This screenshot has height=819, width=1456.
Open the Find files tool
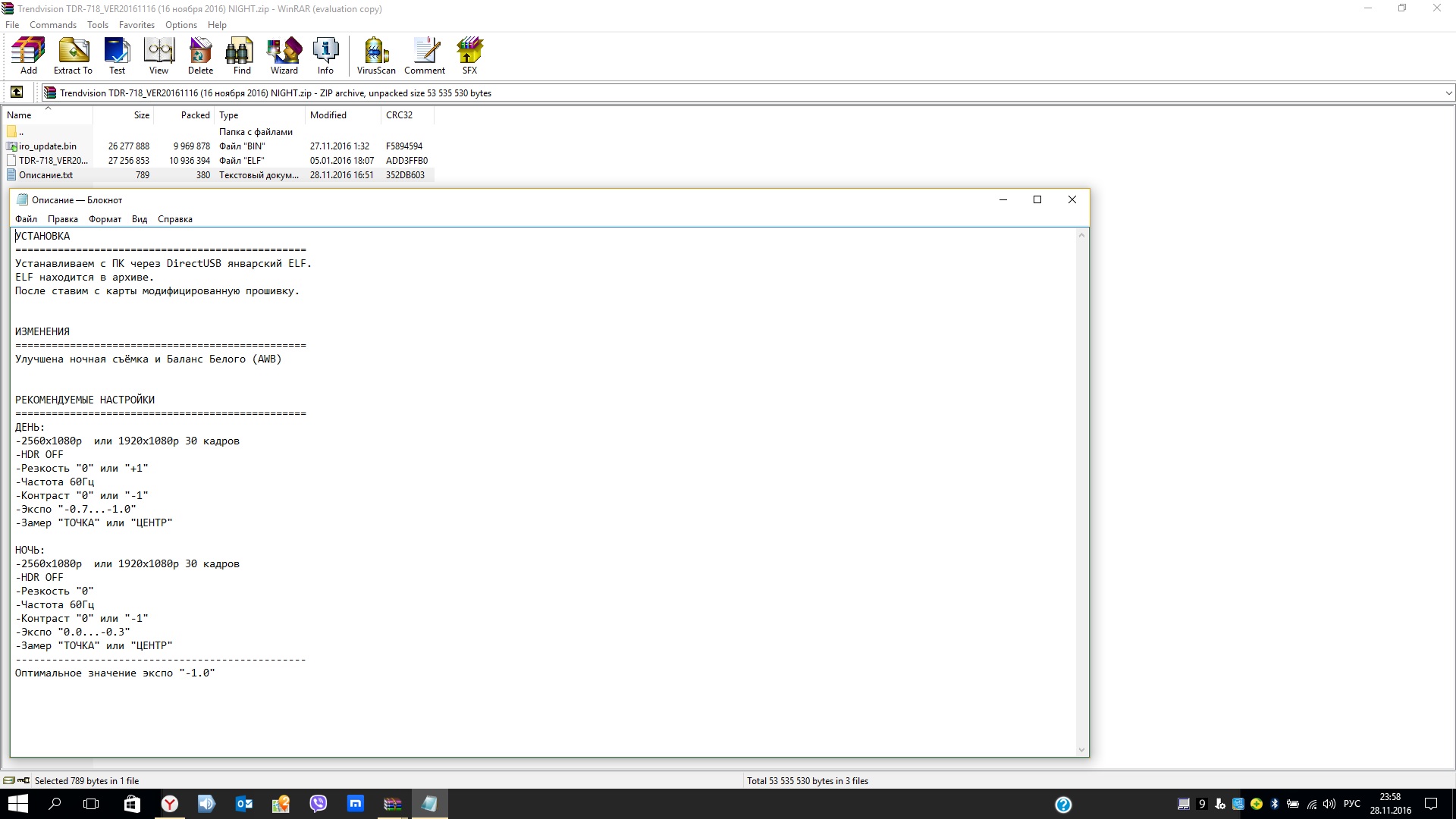pos(242,56)
